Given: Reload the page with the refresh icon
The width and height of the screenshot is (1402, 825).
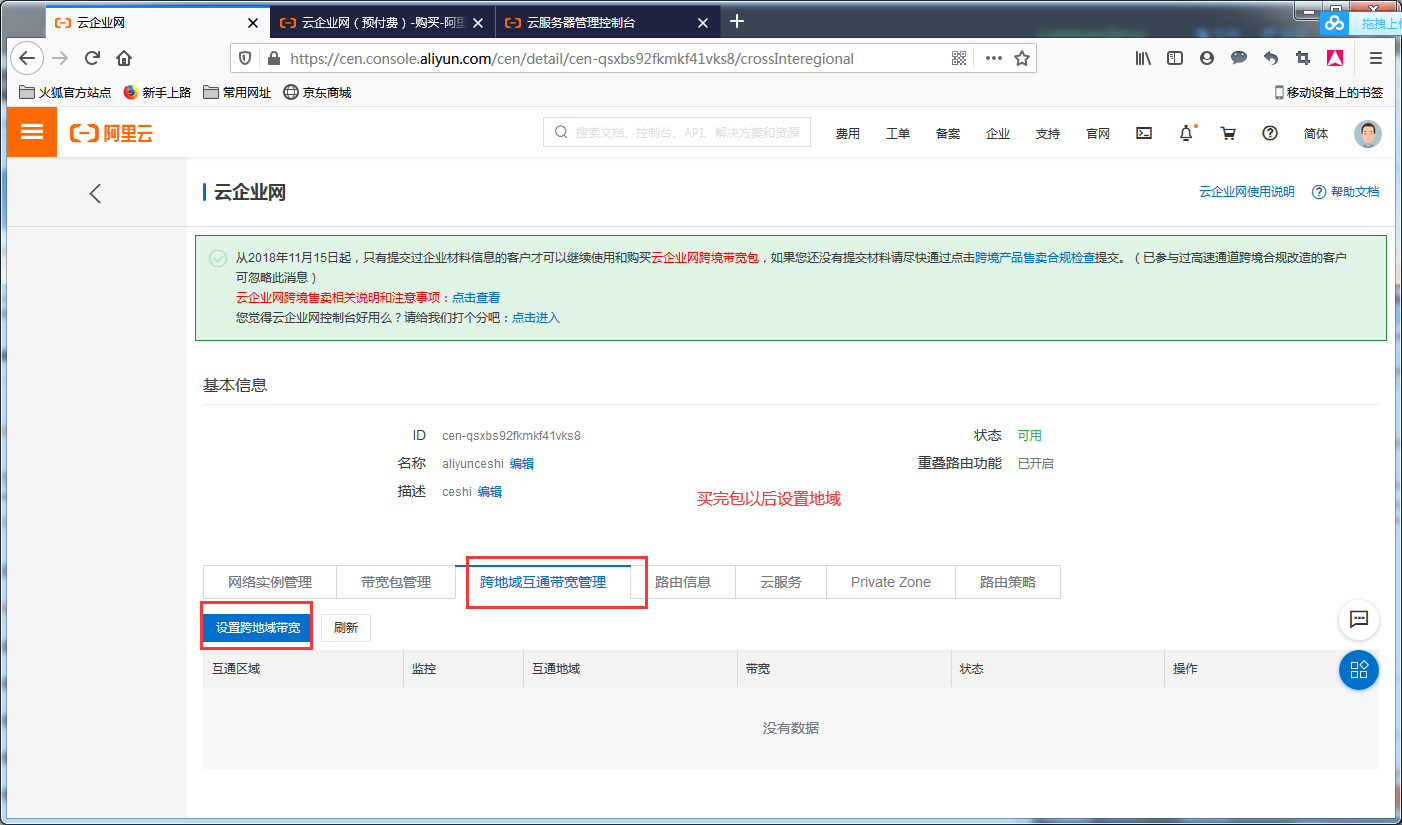Looking at the screenshot, I should pos(92,57).
